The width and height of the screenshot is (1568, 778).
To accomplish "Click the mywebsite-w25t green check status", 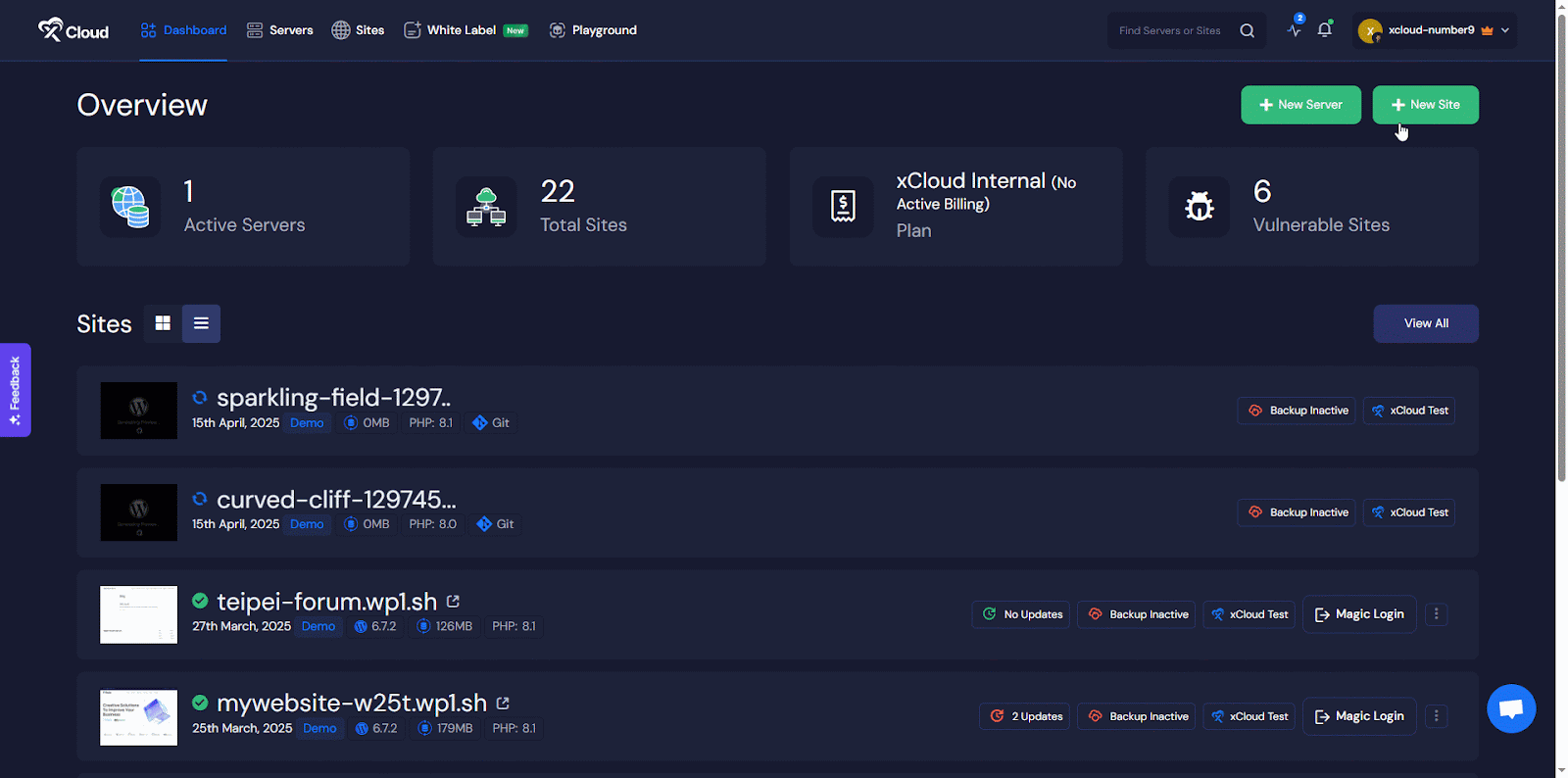I will click(x=200, y=703).
